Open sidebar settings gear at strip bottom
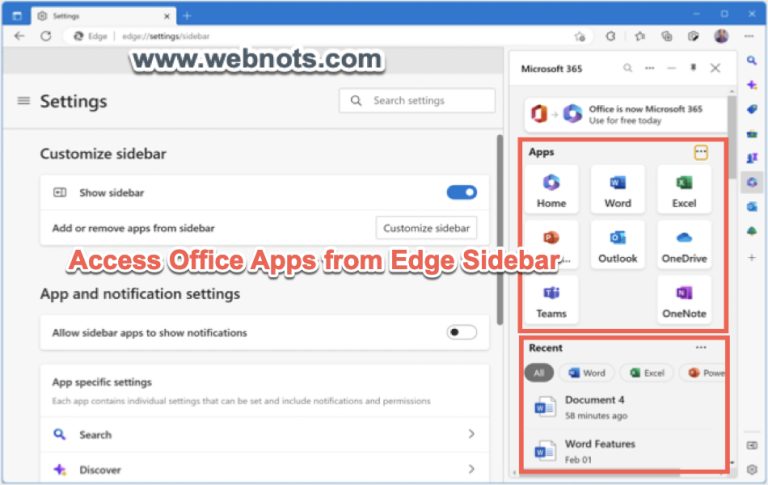The width and height of the screenshot is (768, 485). click(x=752, y=469)
